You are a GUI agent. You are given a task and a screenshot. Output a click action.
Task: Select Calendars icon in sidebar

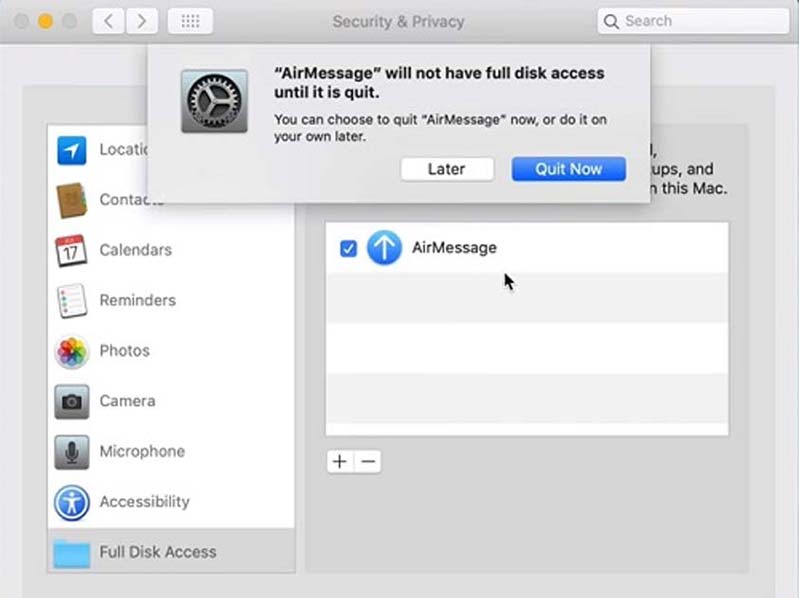point(71,250)
